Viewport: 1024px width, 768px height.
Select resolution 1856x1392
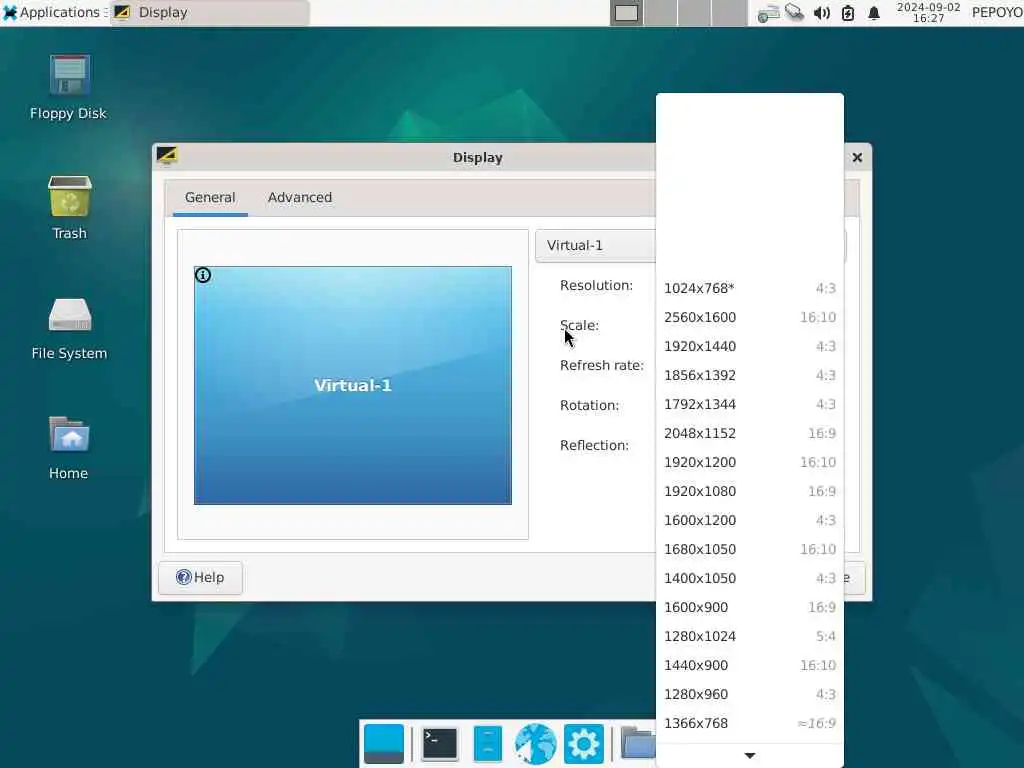pos(750,376)
